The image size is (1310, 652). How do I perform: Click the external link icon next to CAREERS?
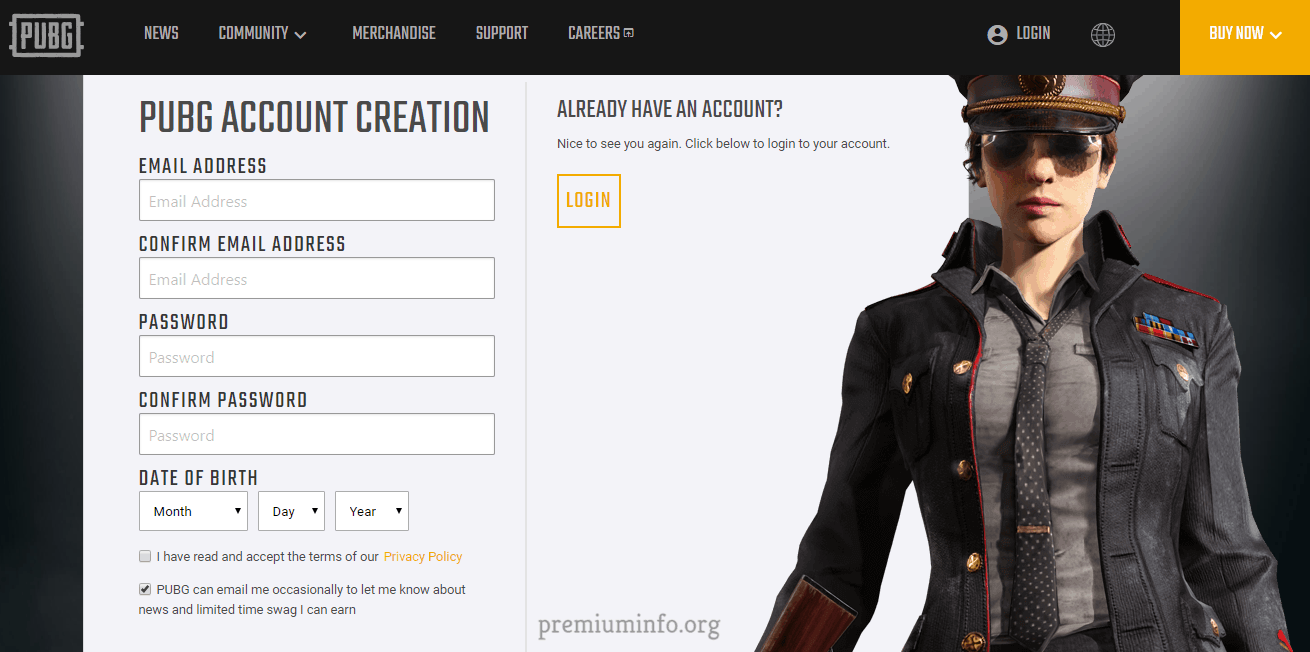(629, 33)
